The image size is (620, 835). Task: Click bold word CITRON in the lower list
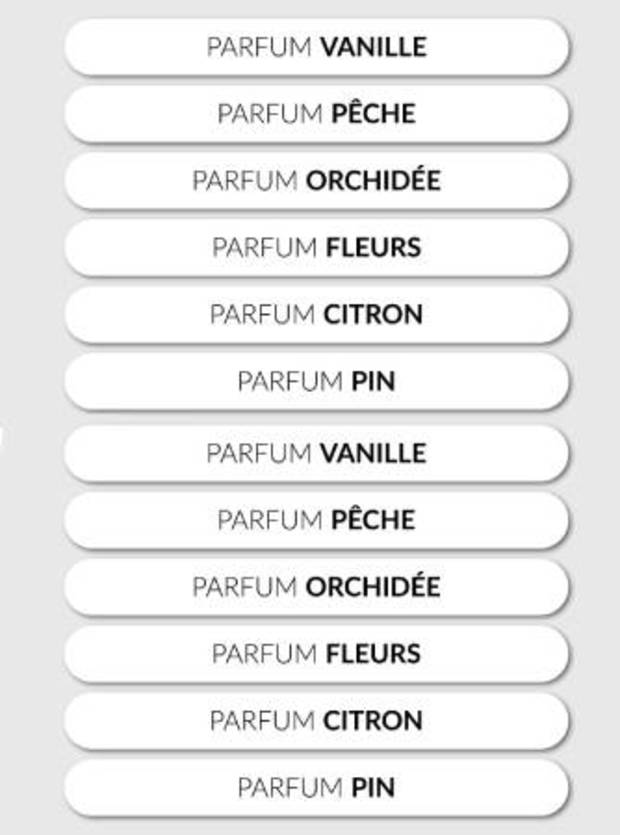[373, 720]
